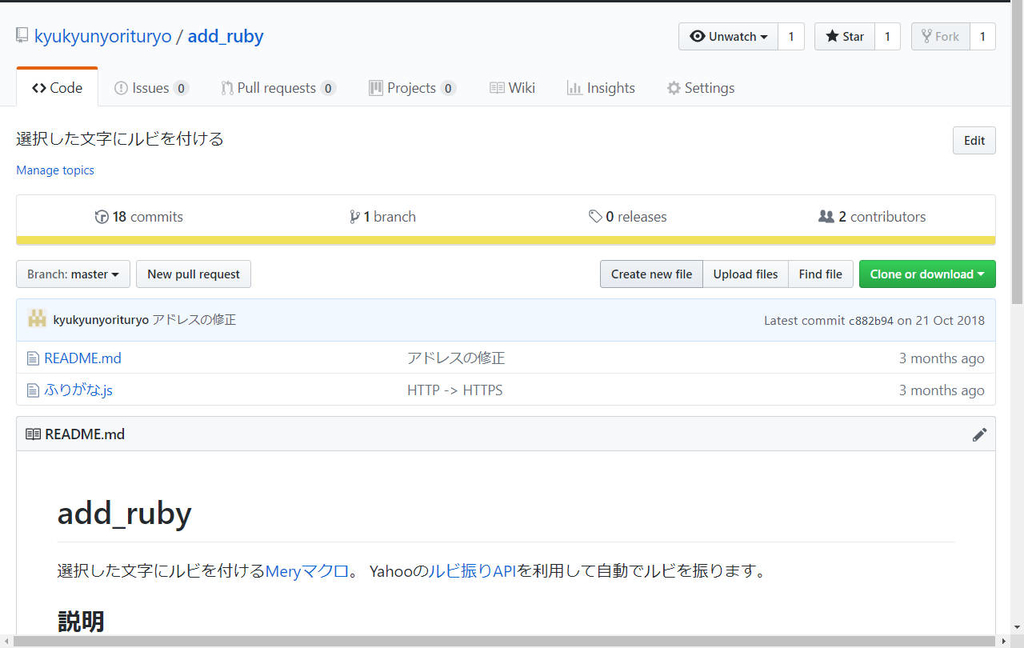
Task: Click kyukyunyorituryo's avatar in the commit bar
Action: pyautogui.click(x=37, y=319)
